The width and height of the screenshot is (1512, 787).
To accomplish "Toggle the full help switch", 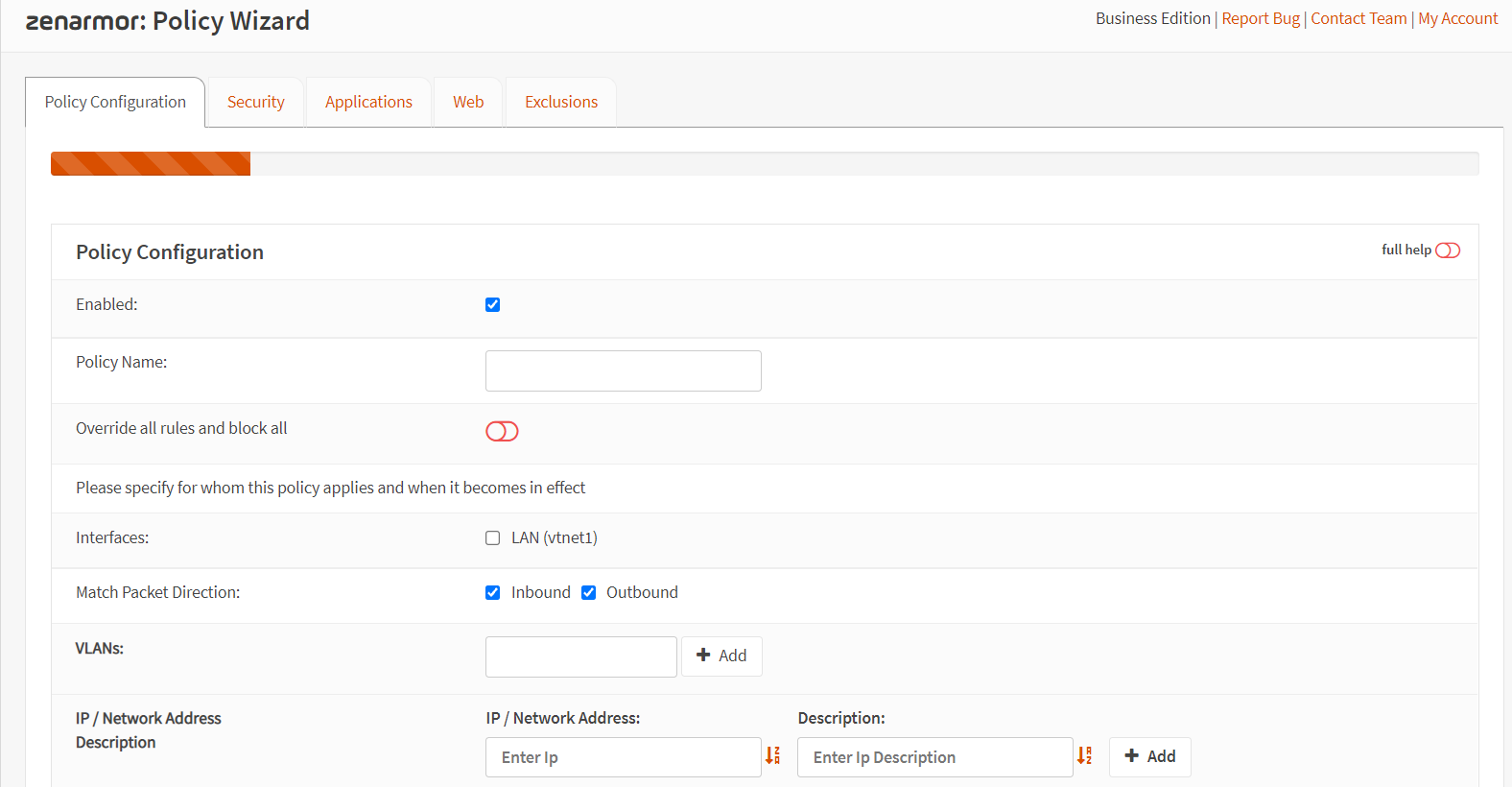I will pyautogui.click(x=1447, y=250).
